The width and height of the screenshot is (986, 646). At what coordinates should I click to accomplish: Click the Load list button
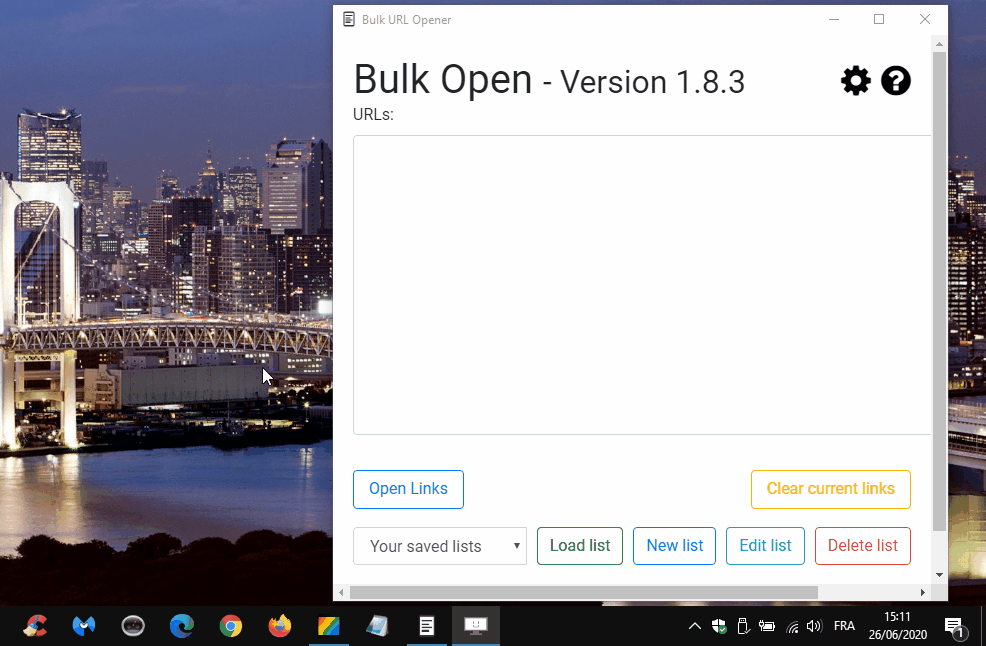(580, 545)
